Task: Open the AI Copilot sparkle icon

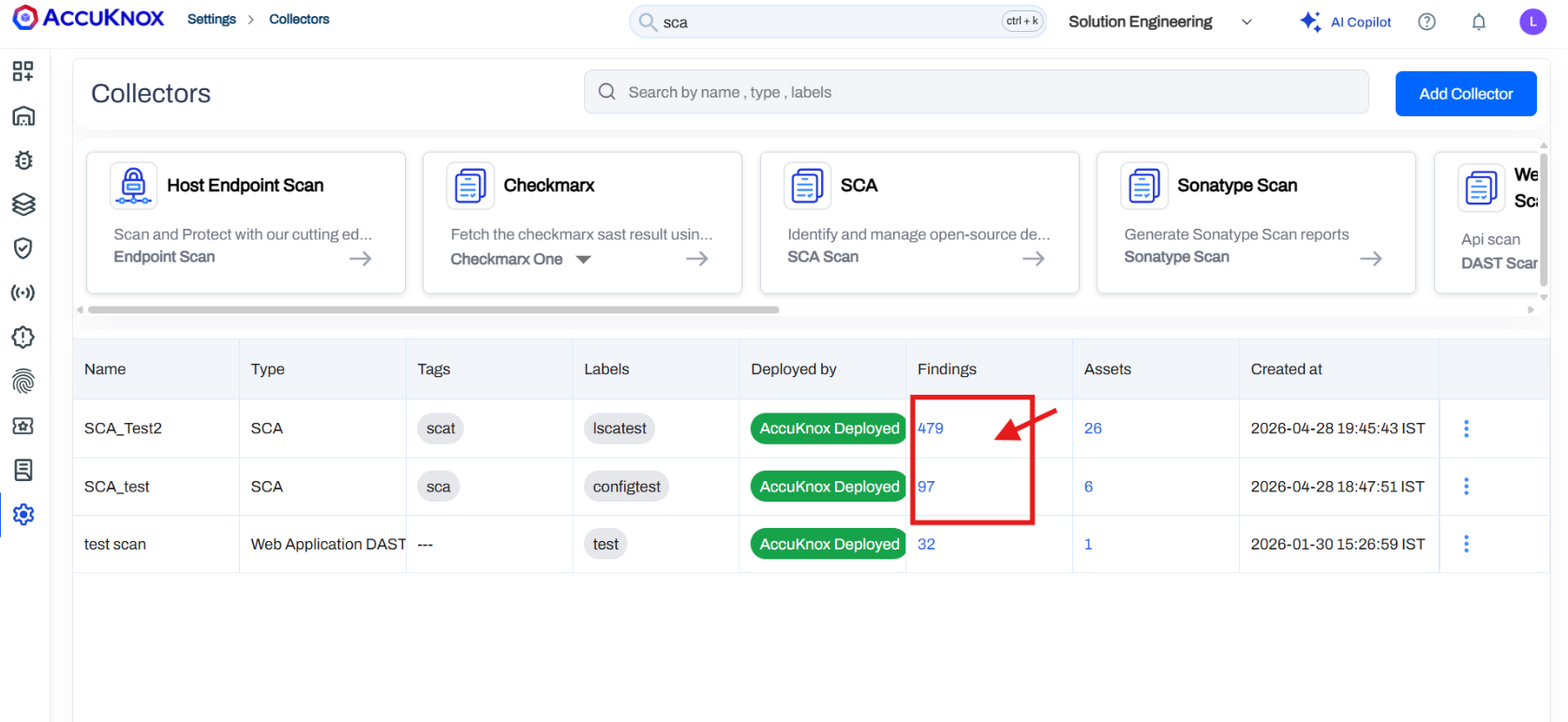Action: click(x=1309, y=22)
